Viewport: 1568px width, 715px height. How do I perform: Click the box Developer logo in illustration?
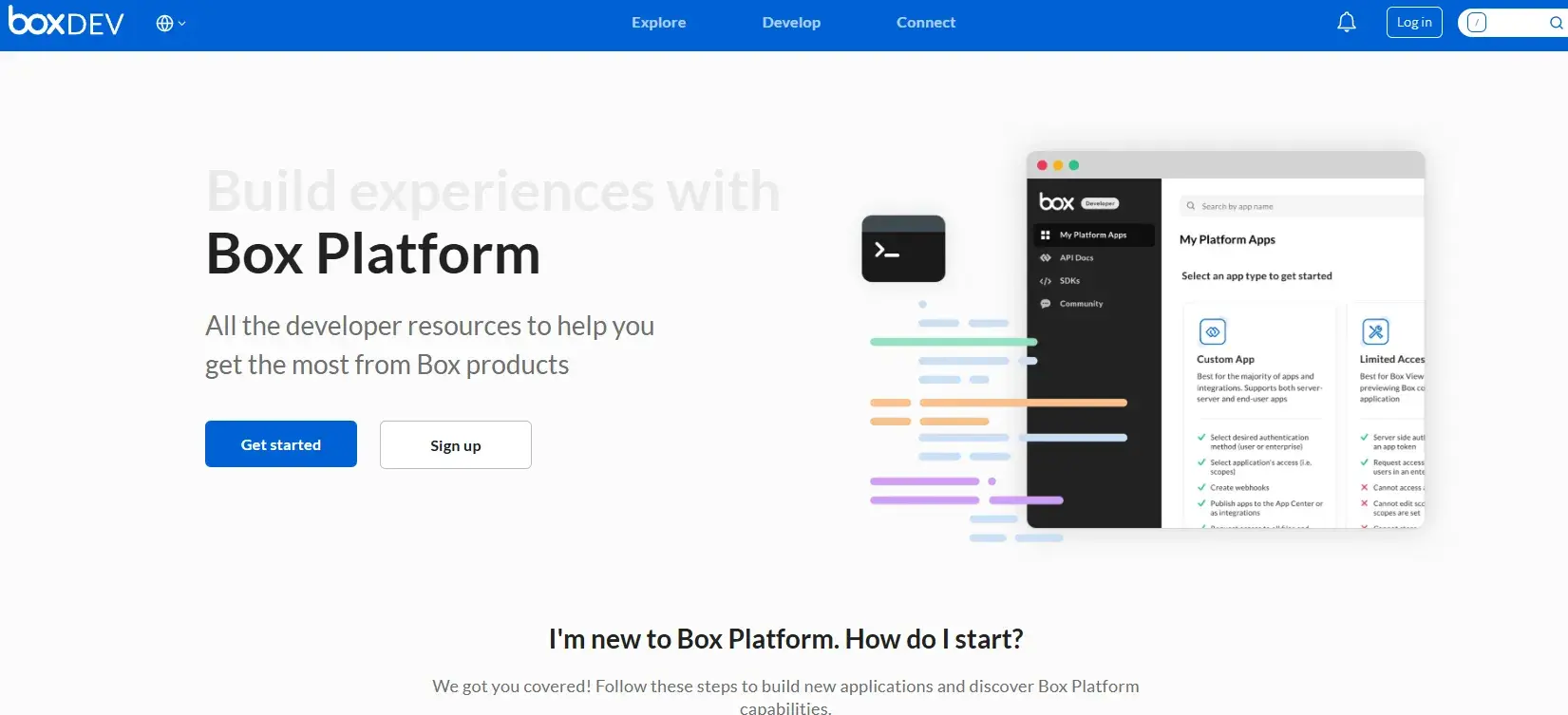[1079, 202]
